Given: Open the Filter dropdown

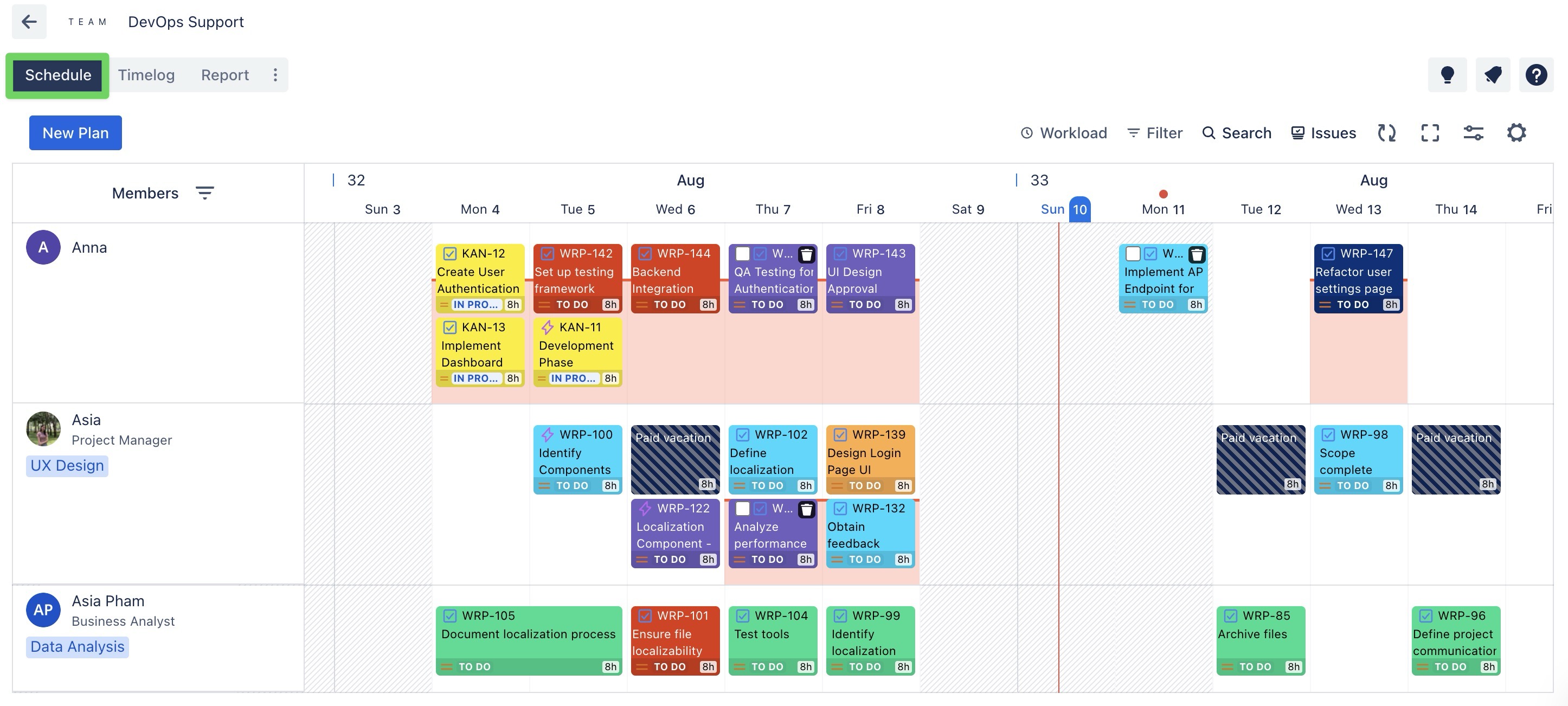Looking at the screenshot, I should click(1155, 133).
